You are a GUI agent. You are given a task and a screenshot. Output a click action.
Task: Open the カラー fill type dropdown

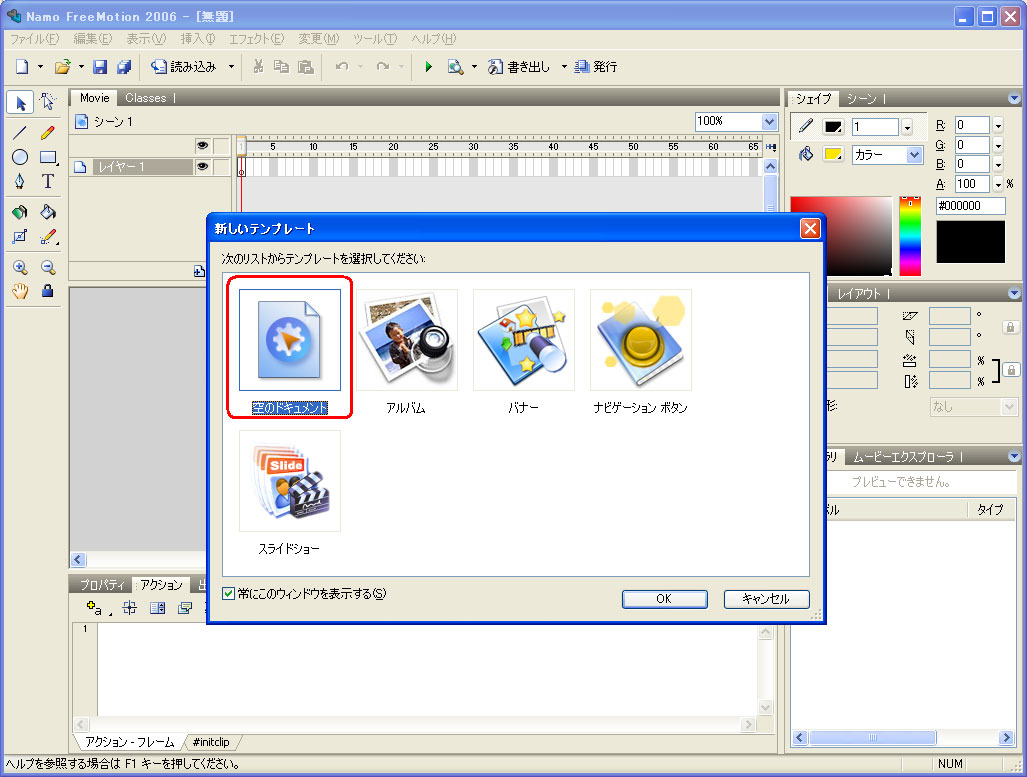[x=914, y=155]
